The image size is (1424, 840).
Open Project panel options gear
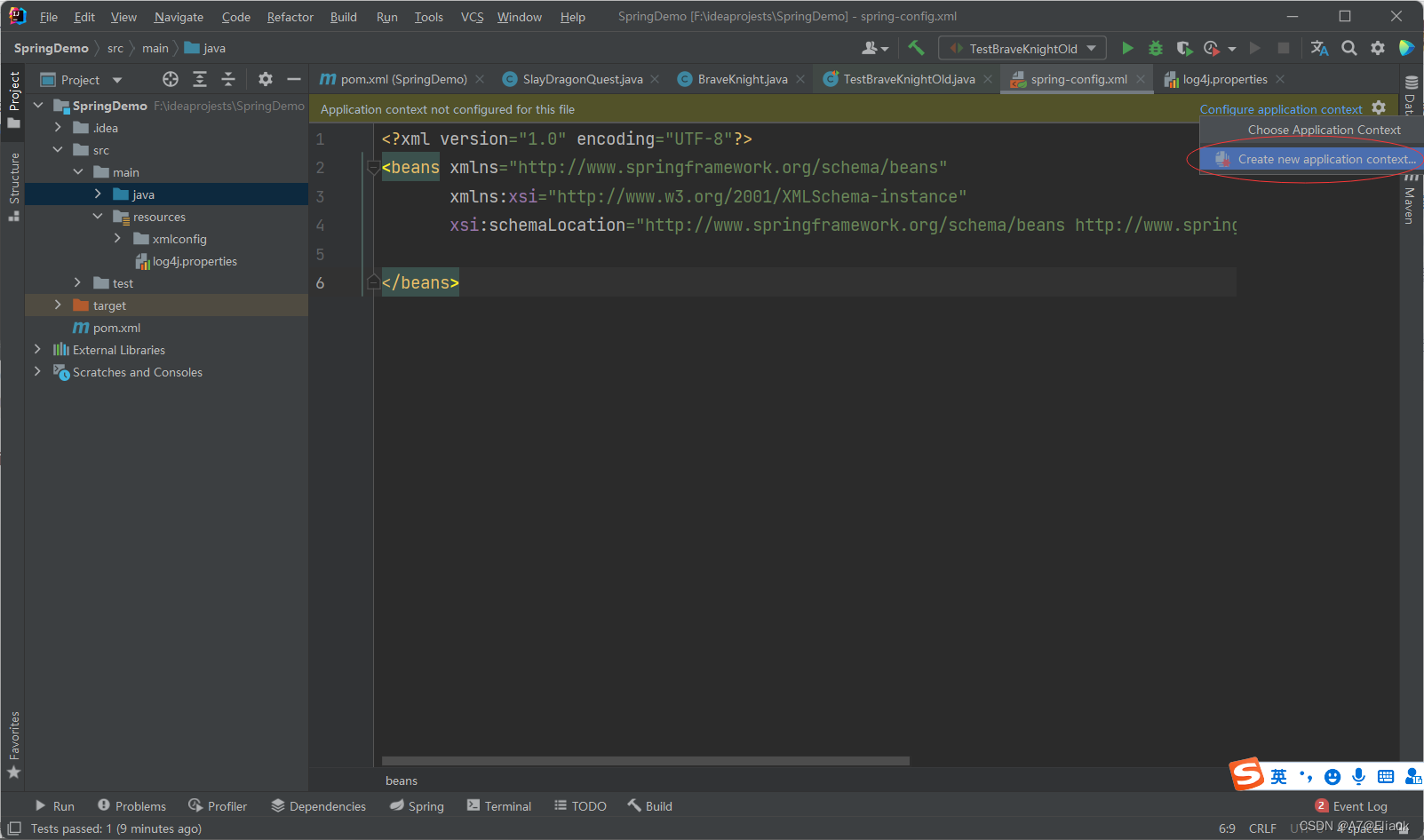pos(266,79)
